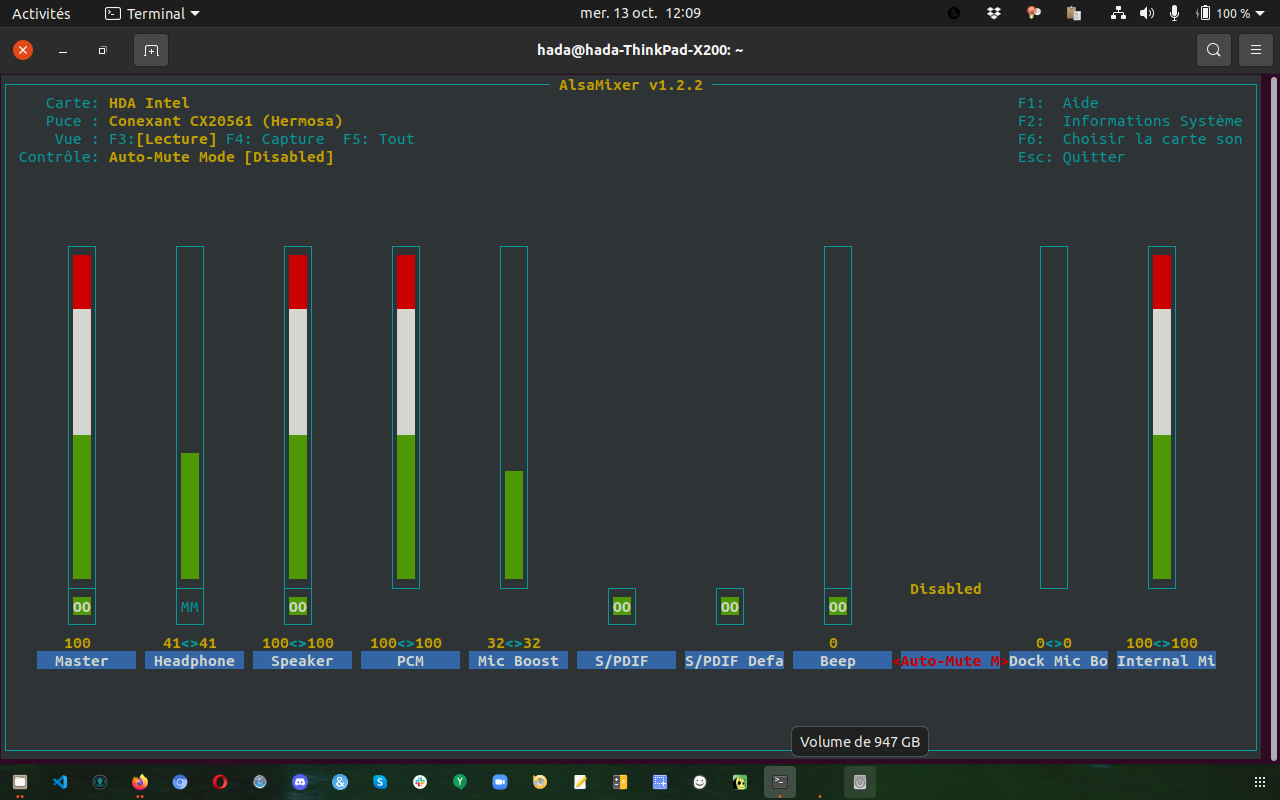Toggle Master mute indicator box
The height and width of the screenshot is (800, 1280).
(x=82, y=607)
